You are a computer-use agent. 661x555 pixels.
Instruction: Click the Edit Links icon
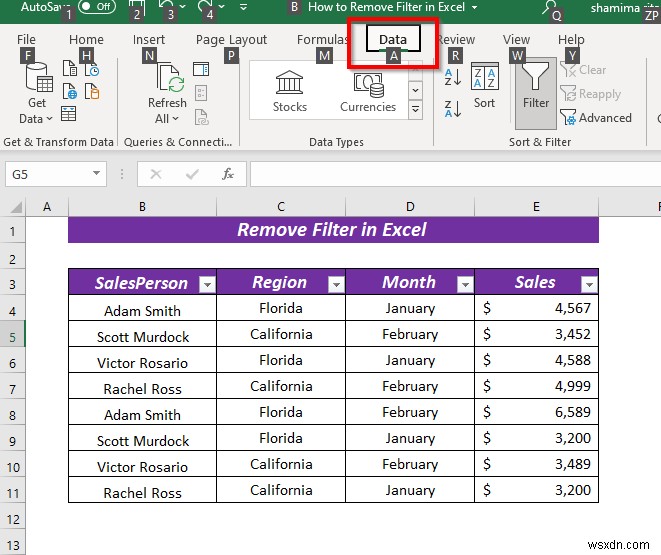[x=201, y=117]
